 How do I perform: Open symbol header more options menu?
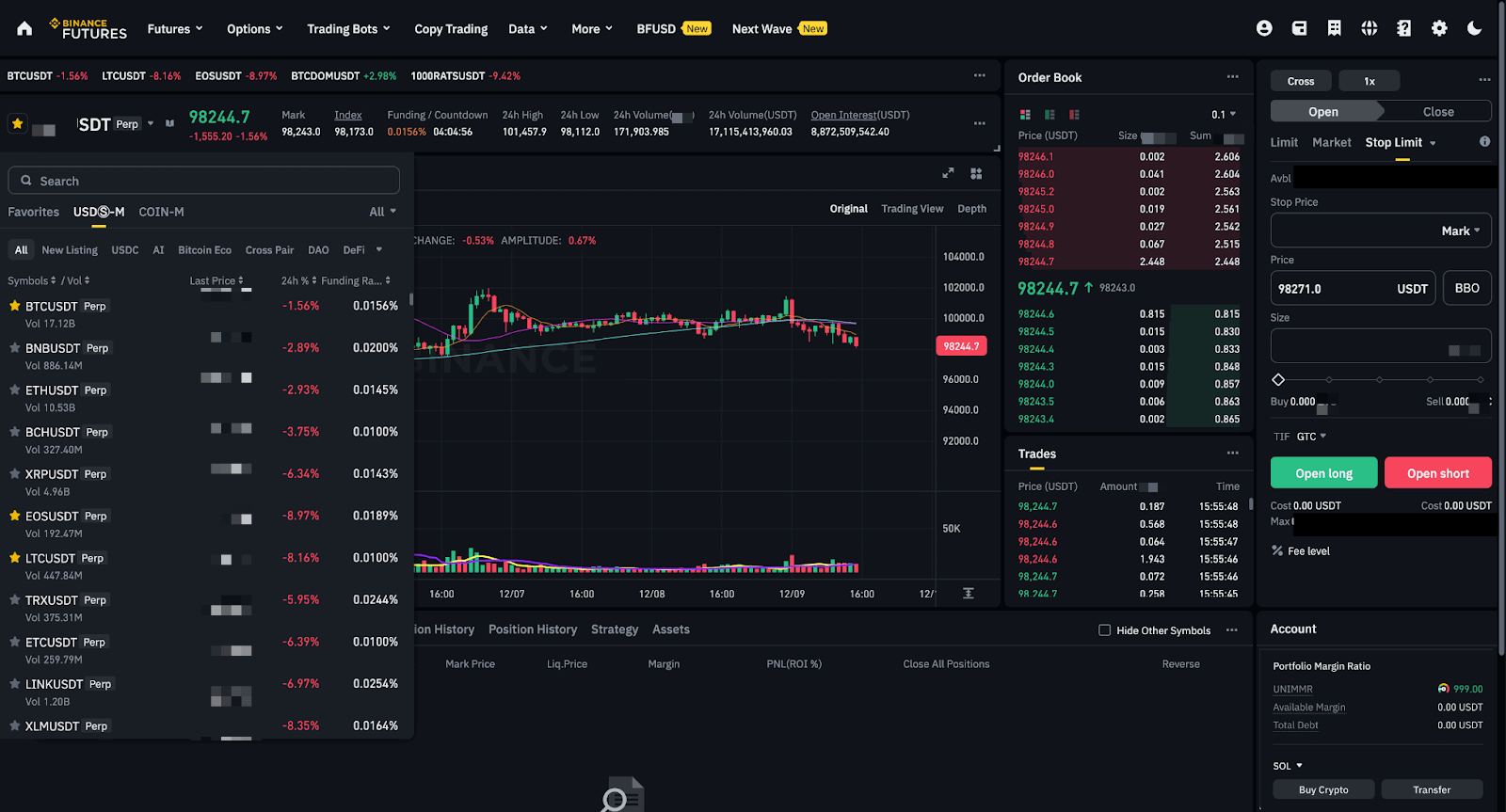point(980,123)
